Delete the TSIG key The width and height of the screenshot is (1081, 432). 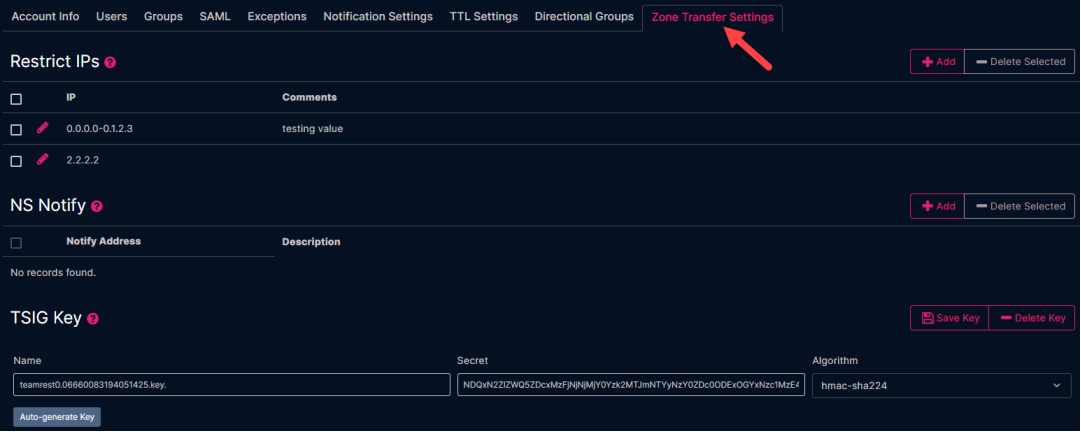(x=1031, y=318)
